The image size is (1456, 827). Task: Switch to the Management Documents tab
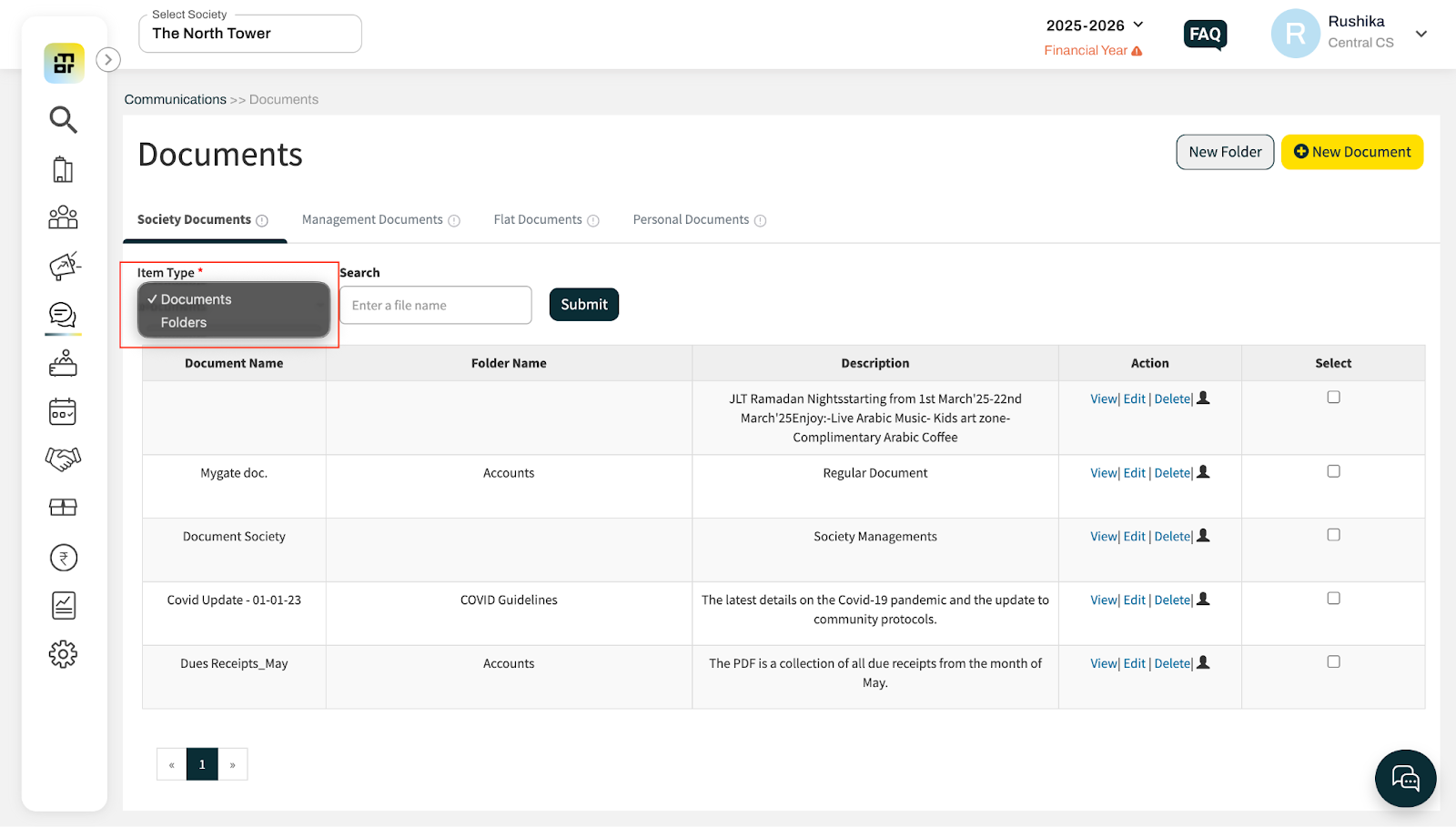click(372, 220)
